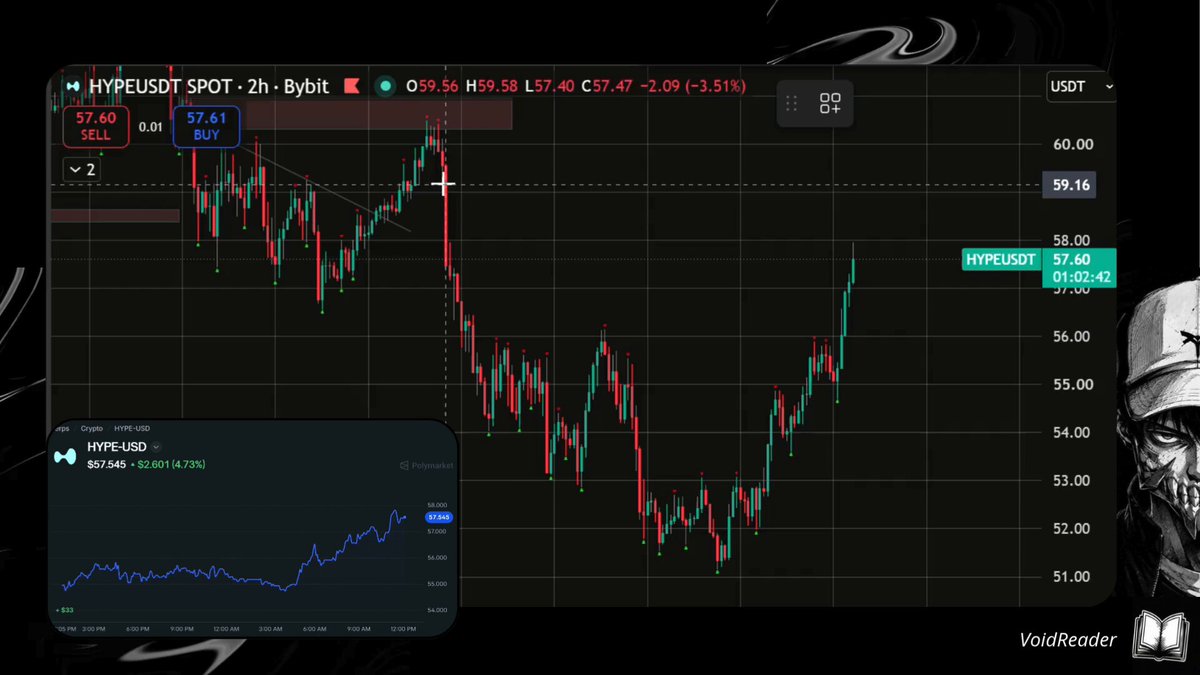The image size is (1200, 675).
Task: Click the HYPE logo in the Polymarket panel
Action: click(67, 456)
